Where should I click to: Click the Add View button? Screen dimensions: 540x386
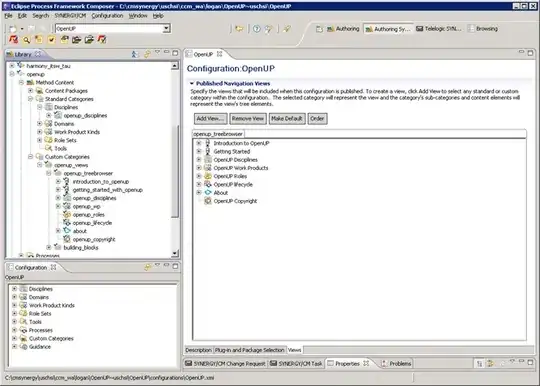click(x=210, y=118)
